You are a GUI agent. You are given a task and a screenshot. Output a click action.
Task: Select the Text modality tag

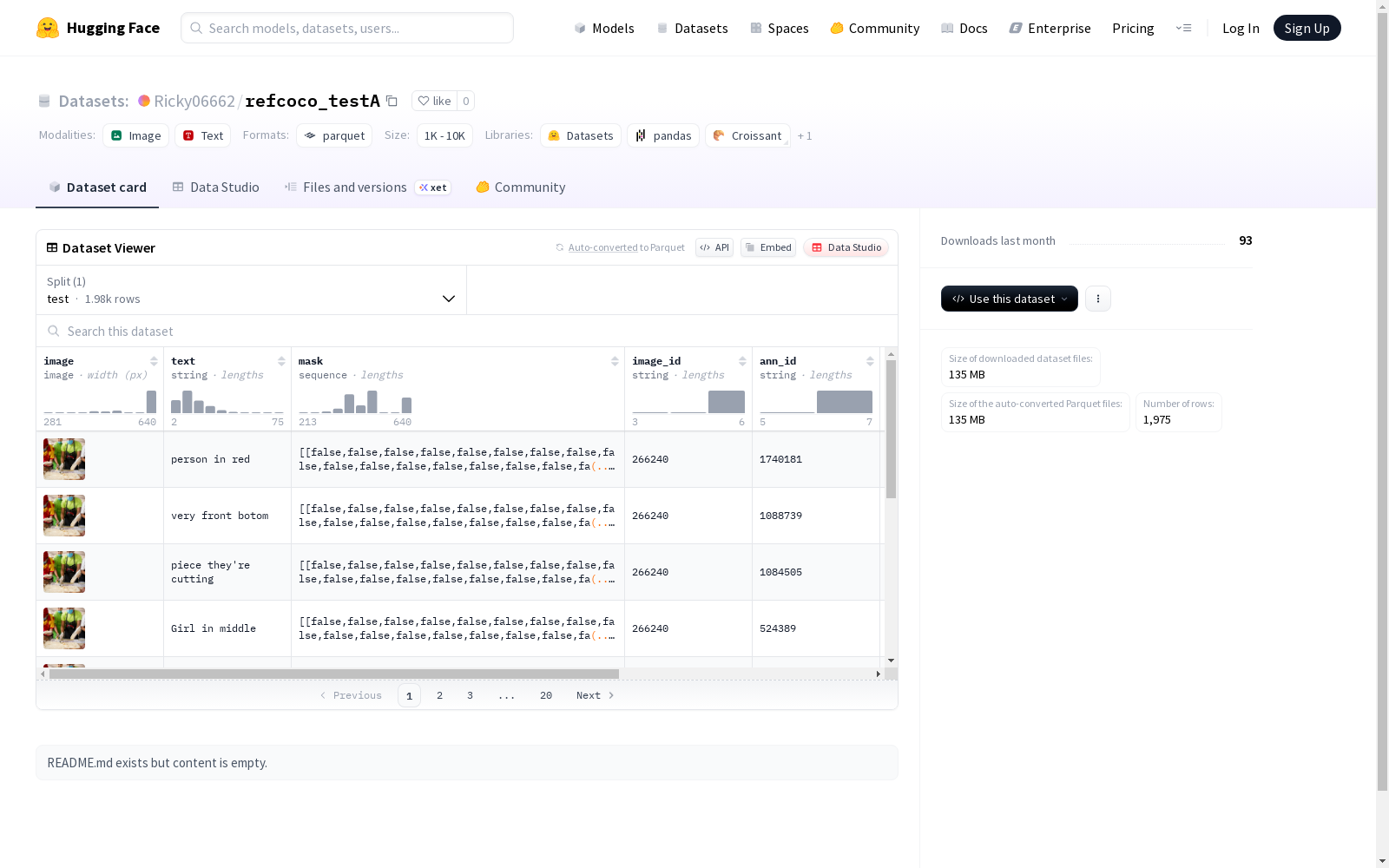pos(203,135)
